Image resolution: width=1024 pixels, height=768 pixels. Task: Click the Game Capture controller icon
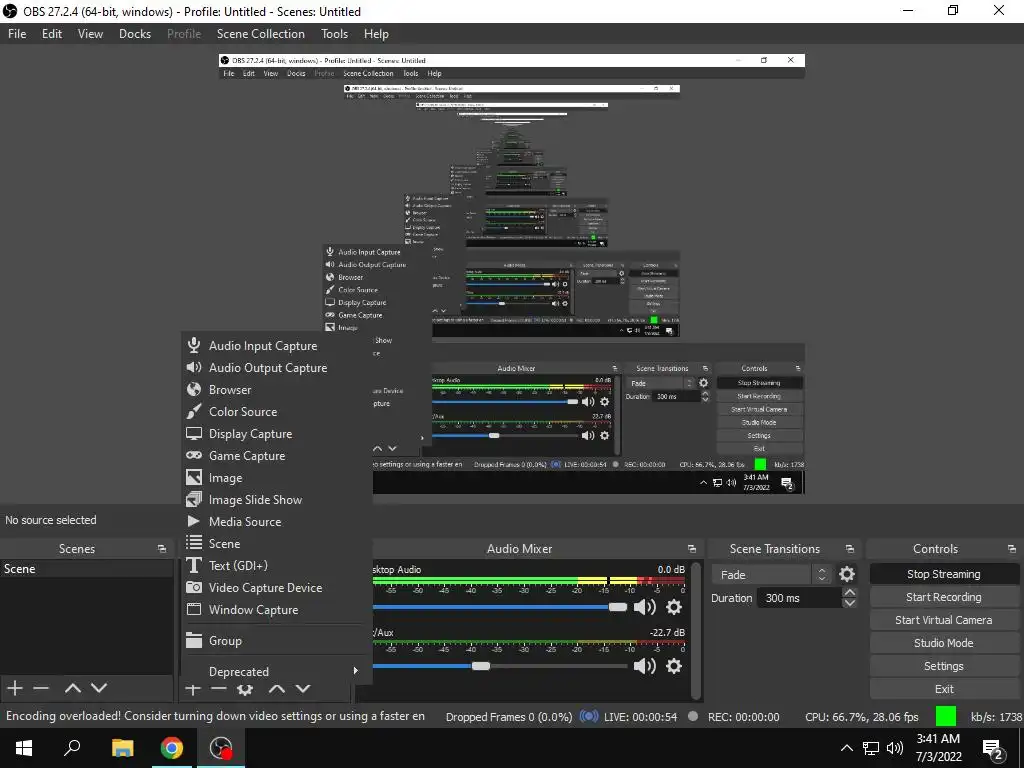click(x=193, y=455)
